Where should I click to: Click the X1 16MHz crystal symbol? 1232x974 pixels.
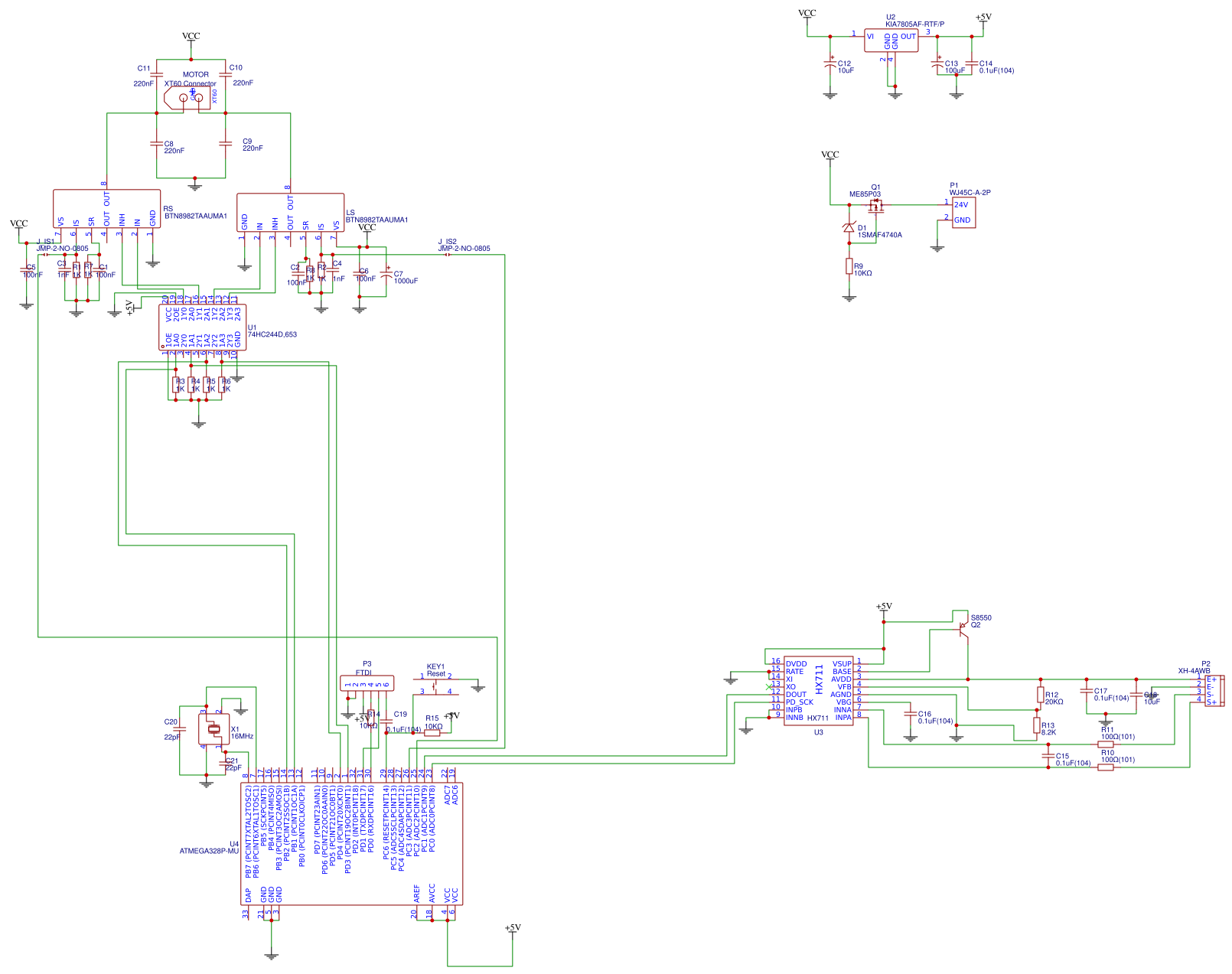pos(214,728)
